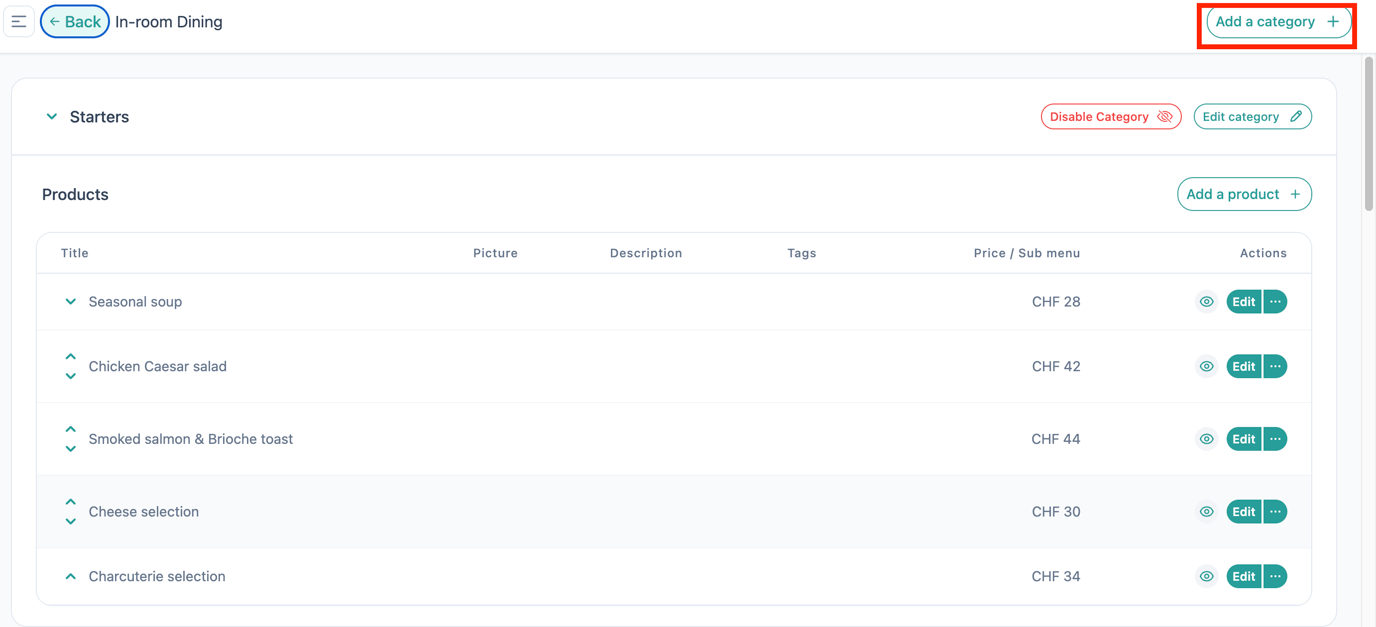Click the more actions icon for Cheese selection
Viewport: 1376px width, 627px height.
pyautogui.click(x=1274, y=511)
